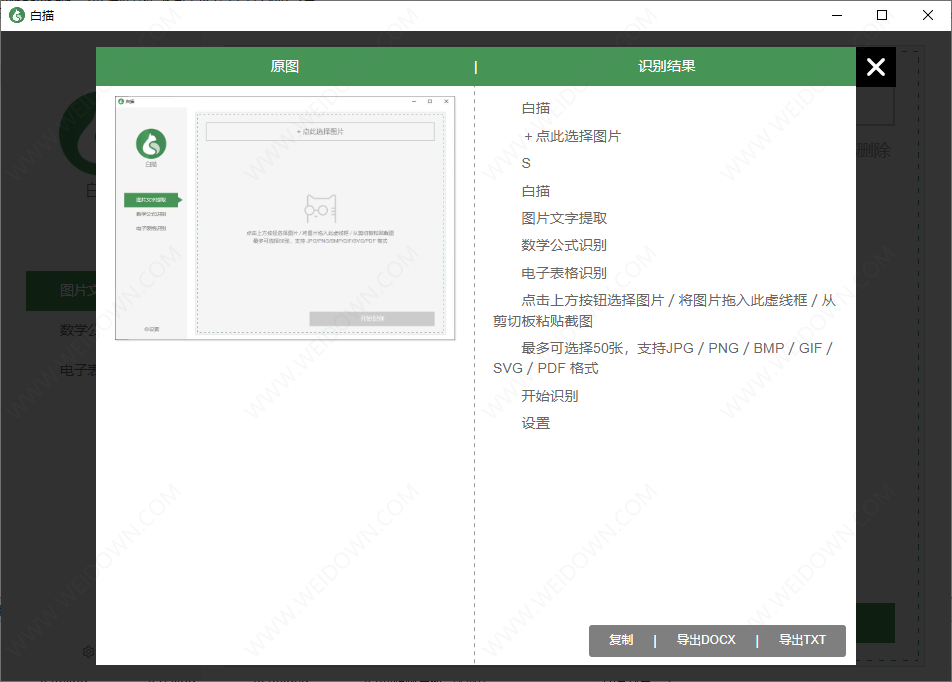Open the original image thumbnail preview
This screenshot has width=952, height=682.
[285, 217]
